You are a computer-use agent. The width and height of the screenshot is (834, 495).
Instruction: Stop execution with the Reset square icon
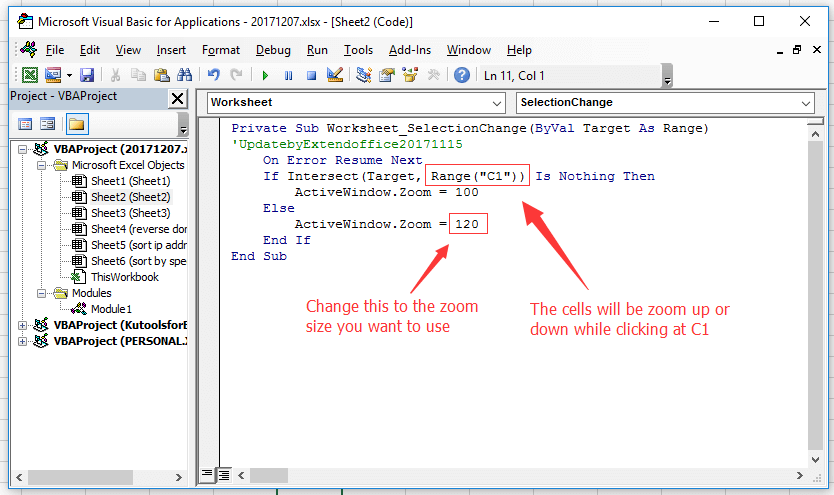click(311, 75)
